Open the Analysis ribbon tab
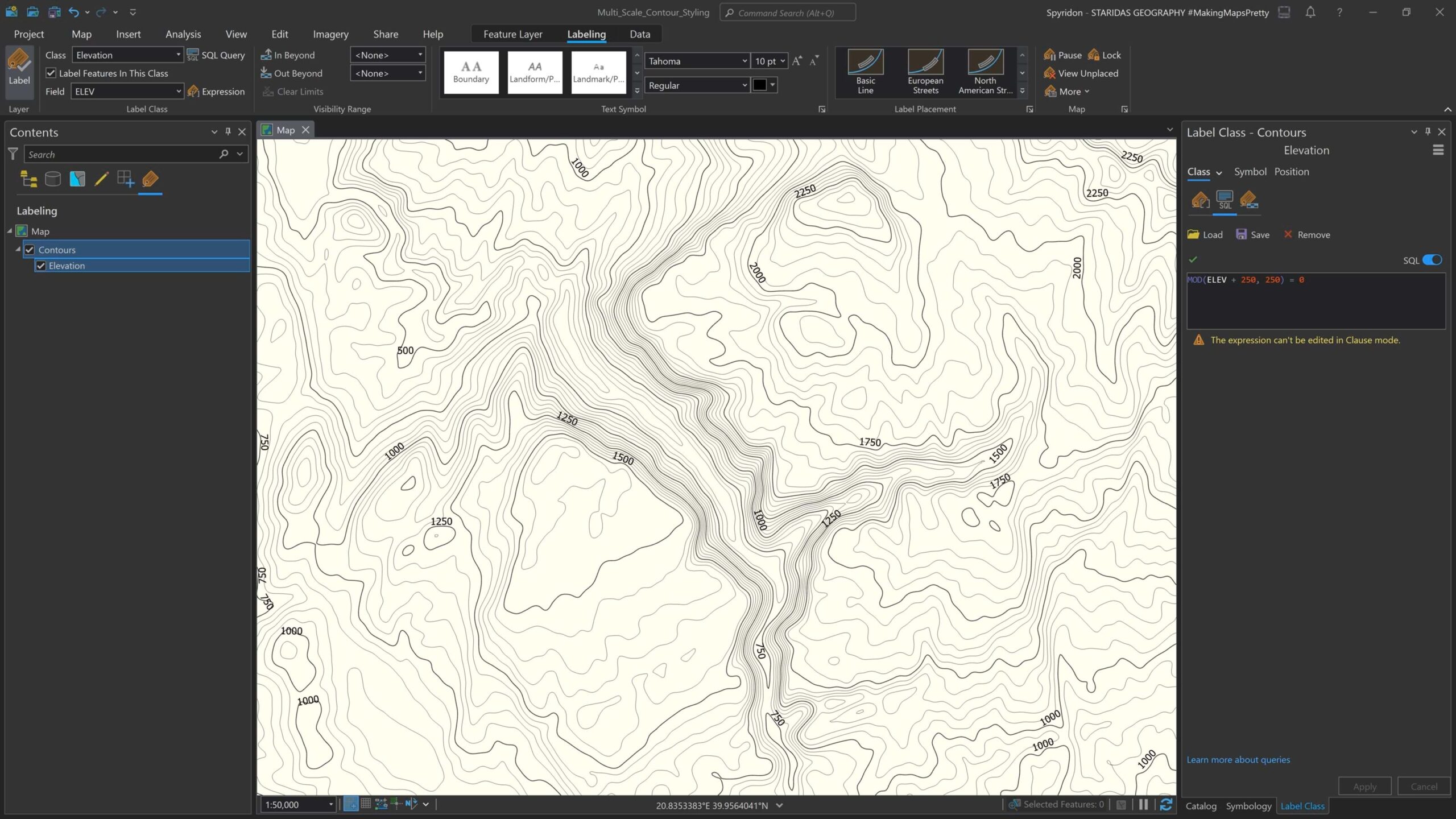Image resolution: width=1456 pixels, height=819 pixels. tap(183, 34)
